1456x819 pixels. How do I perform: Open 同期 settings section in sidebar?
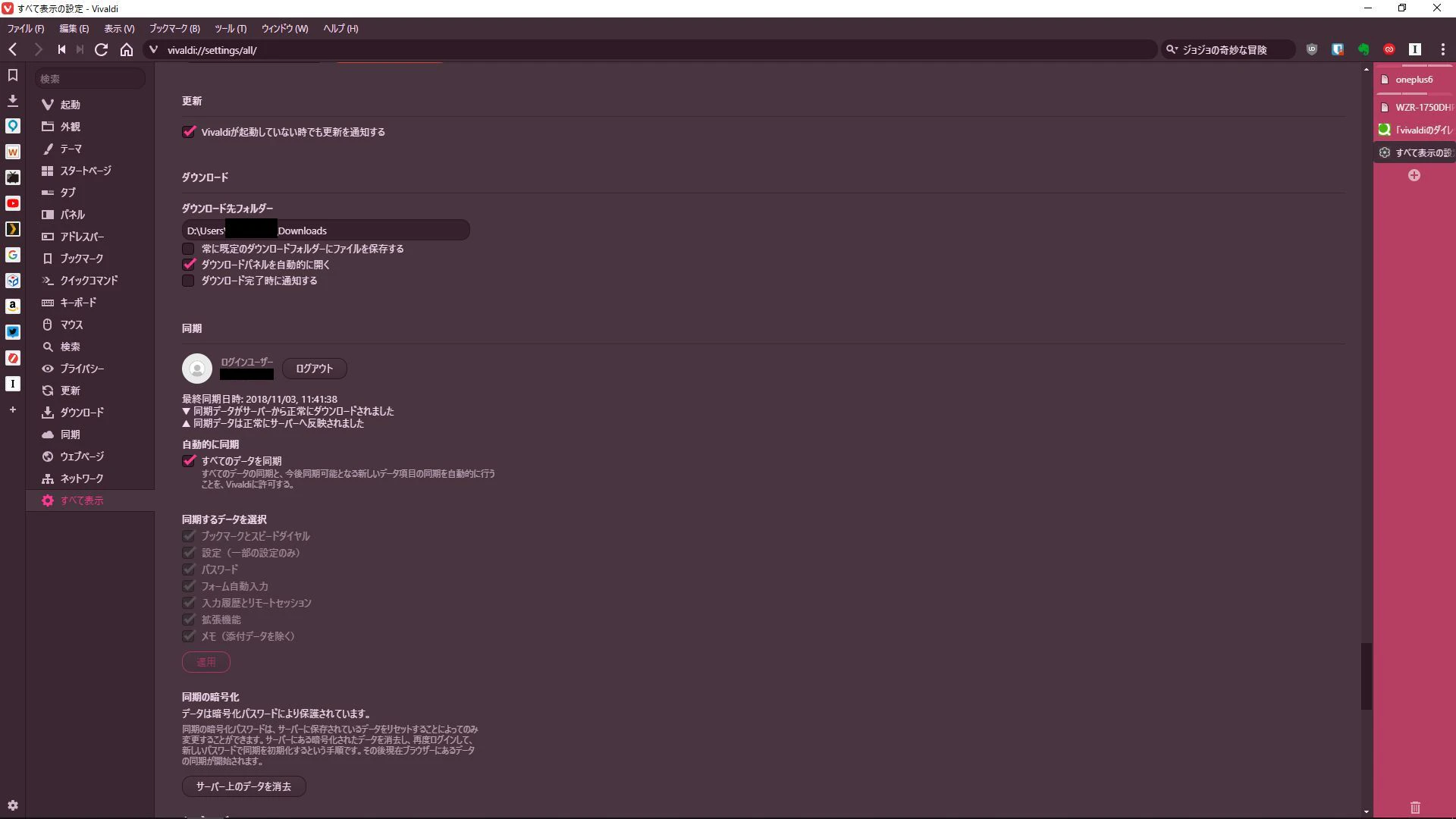click(x=90, y=435)
